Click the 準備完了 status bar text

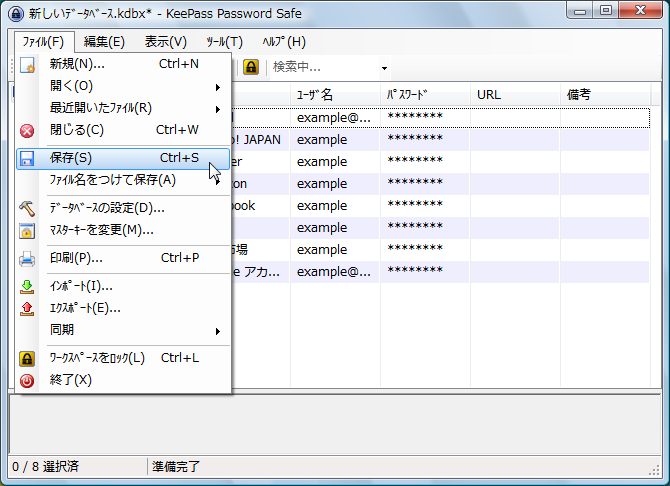[x=176, y=467]
